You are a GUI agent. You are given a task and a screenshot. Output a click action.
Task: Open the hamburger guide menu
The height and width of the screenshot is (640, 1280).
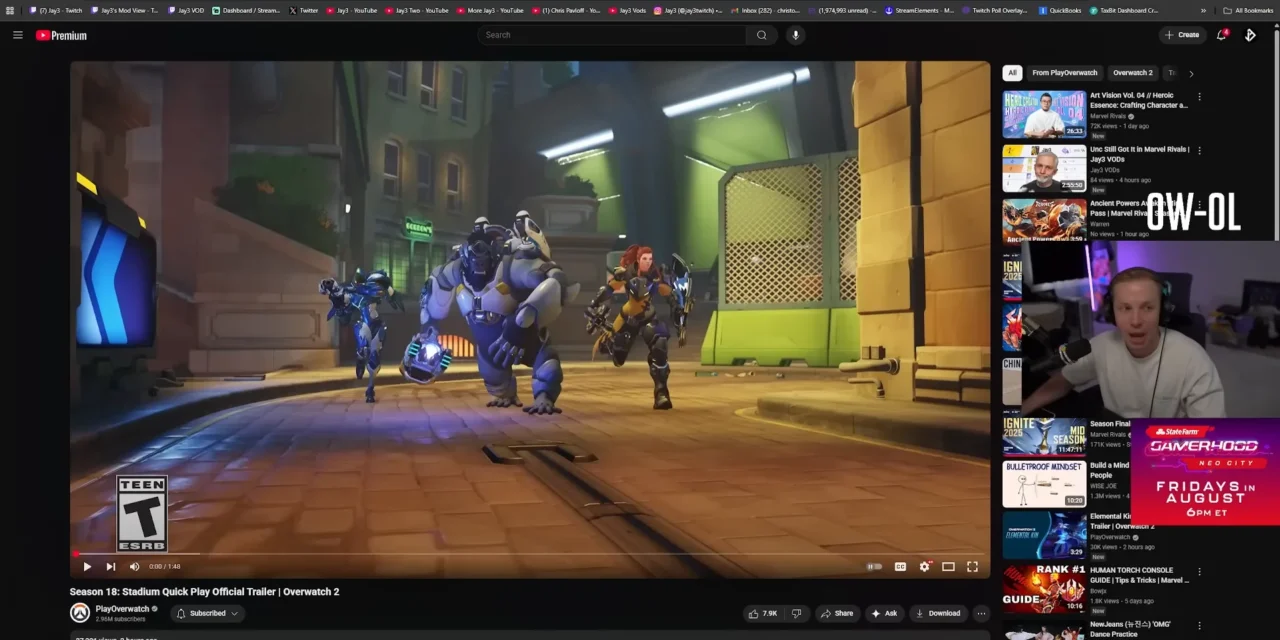(18, 35)
